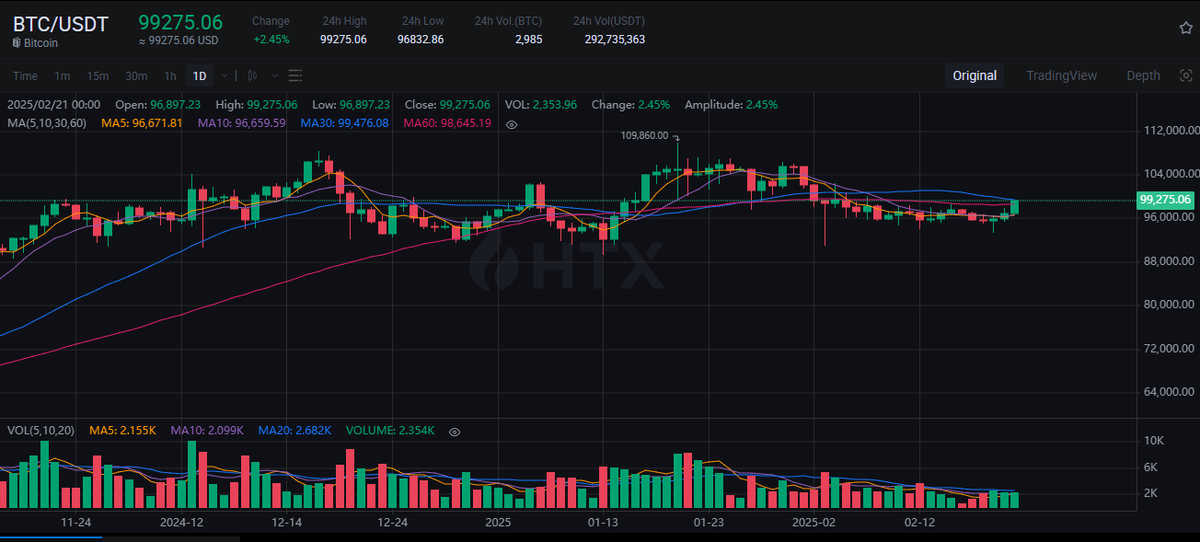Click the 109,860.00 high price marker
This screenshot has width=1200, height=542.
click(x=644, y=135)
